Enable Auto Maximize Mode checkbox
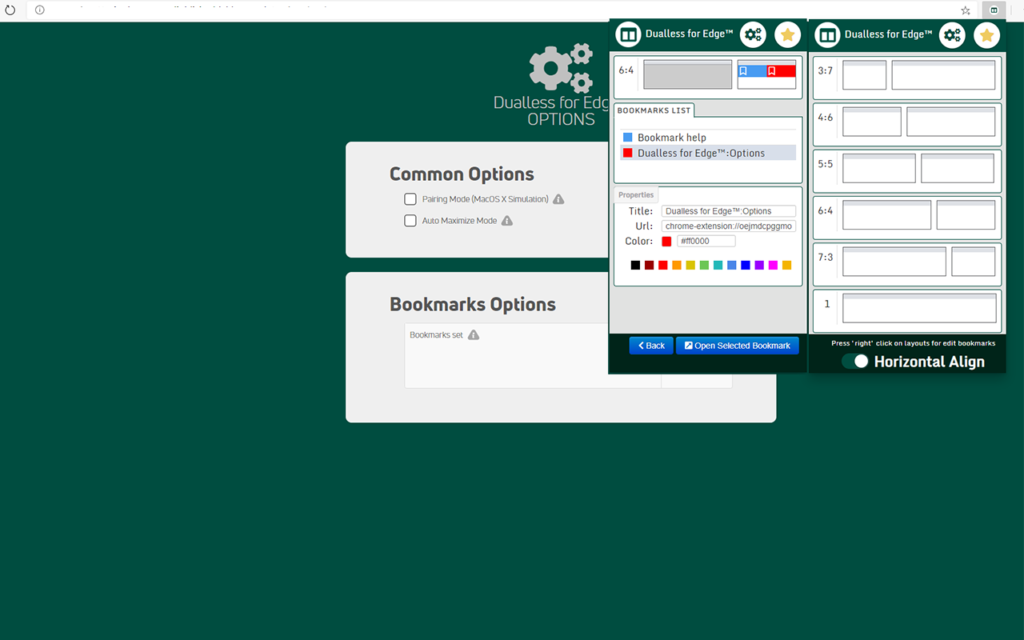Image resolution: width=1024 pixels, height=640 pixels. (410, 221)
